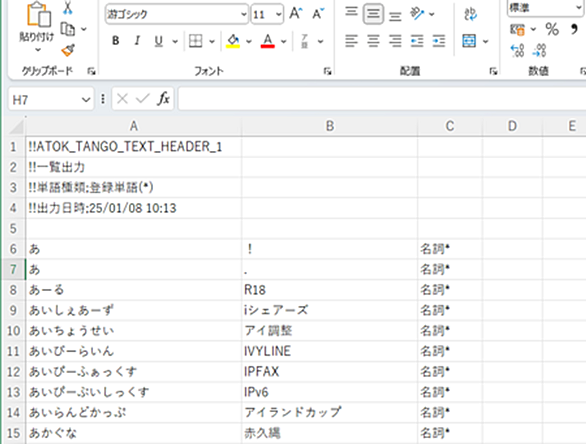Screen dimensions: 586x444
Task: Select the Format Painter brush
Action: click(68, 50)
